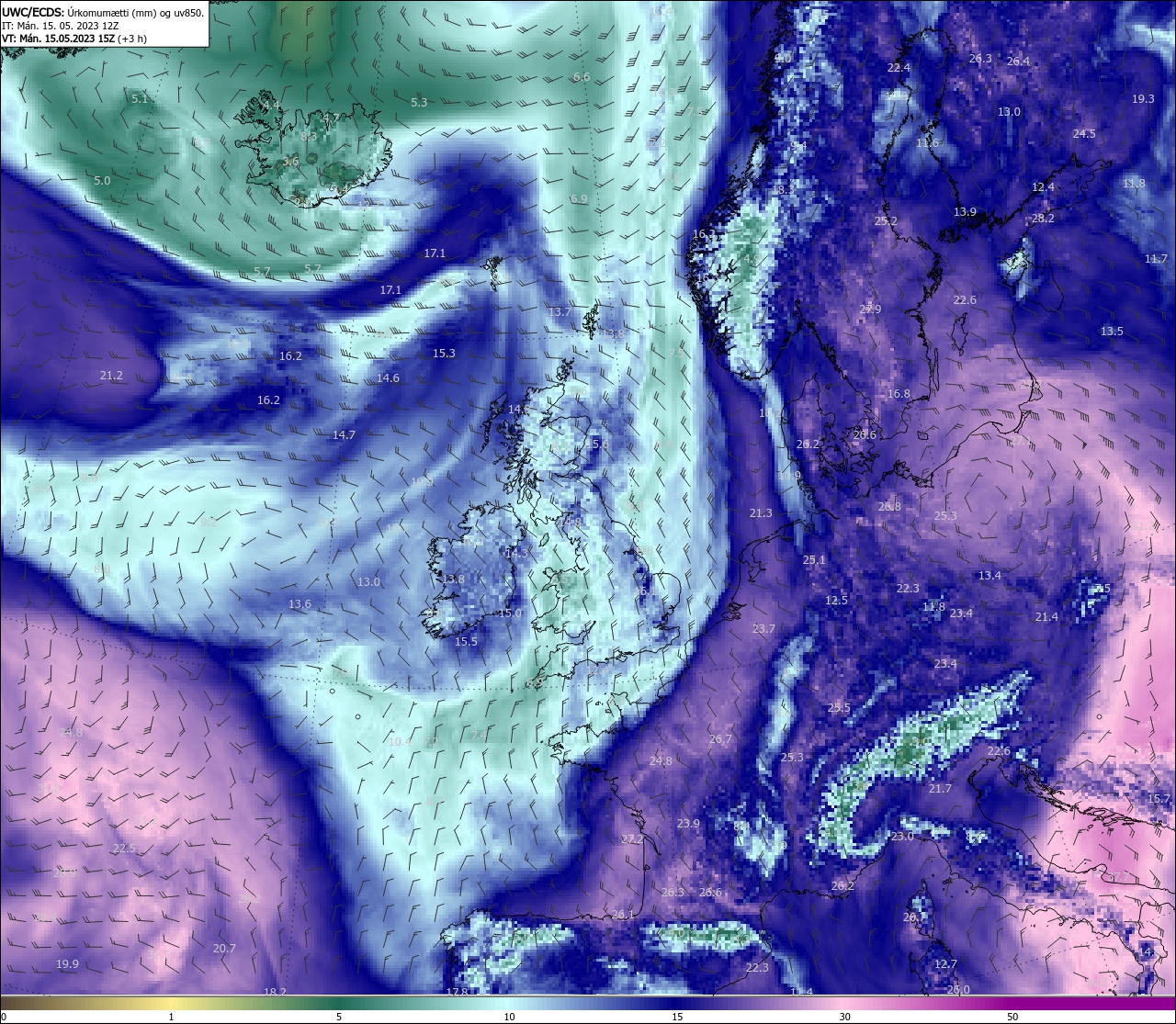Click the map value 14.7

(x=344, y=435)
